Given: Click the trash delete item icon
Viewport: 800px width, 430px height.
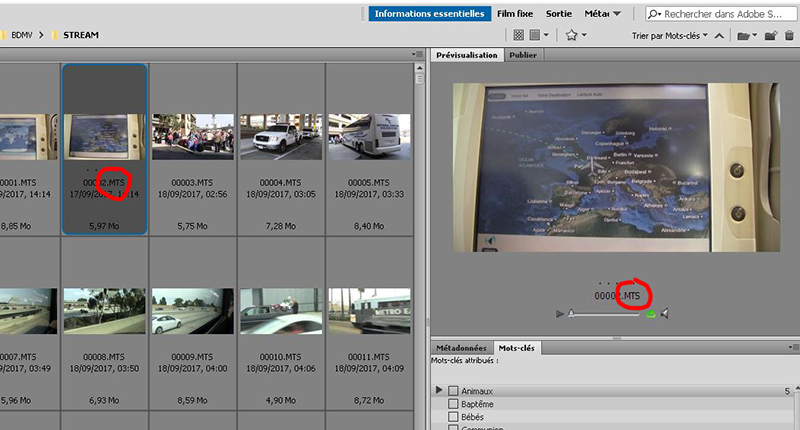Looking at the screenshot, I should point(789,35).
